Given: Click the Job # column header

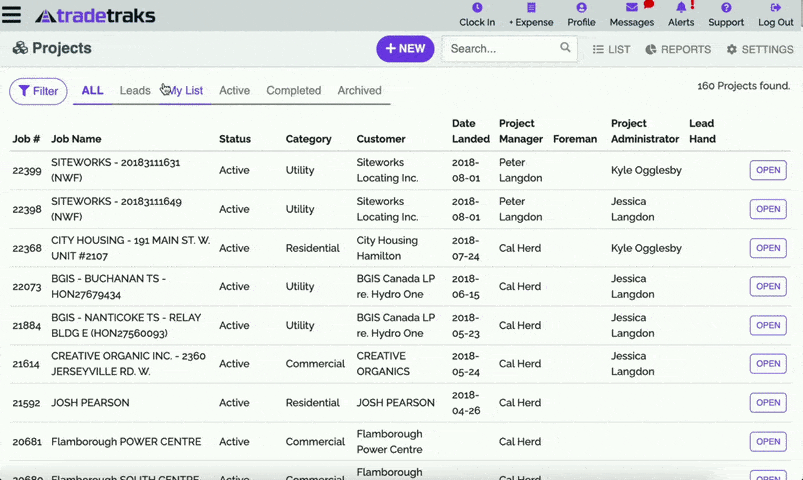Looking at the screenshot, I should (x=26, y=139).
